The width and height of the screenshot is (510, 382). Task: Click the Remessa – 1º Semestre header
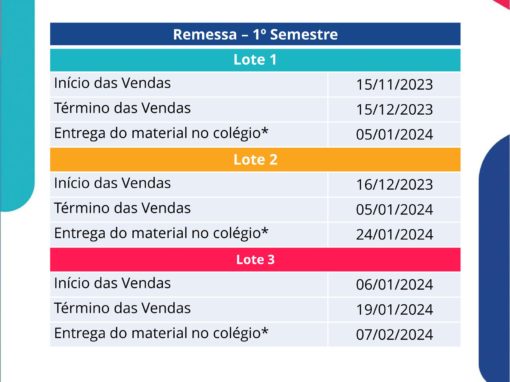click(x=255, y=34)
